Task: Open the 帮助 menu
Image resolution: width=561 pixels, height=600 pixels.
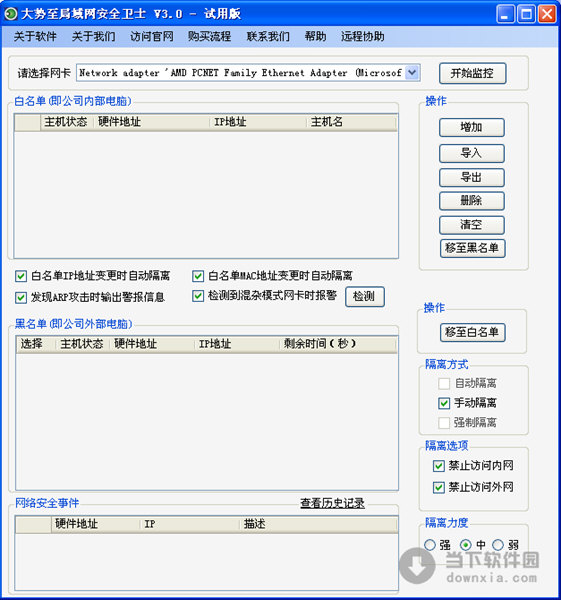Action: (315, 37)
